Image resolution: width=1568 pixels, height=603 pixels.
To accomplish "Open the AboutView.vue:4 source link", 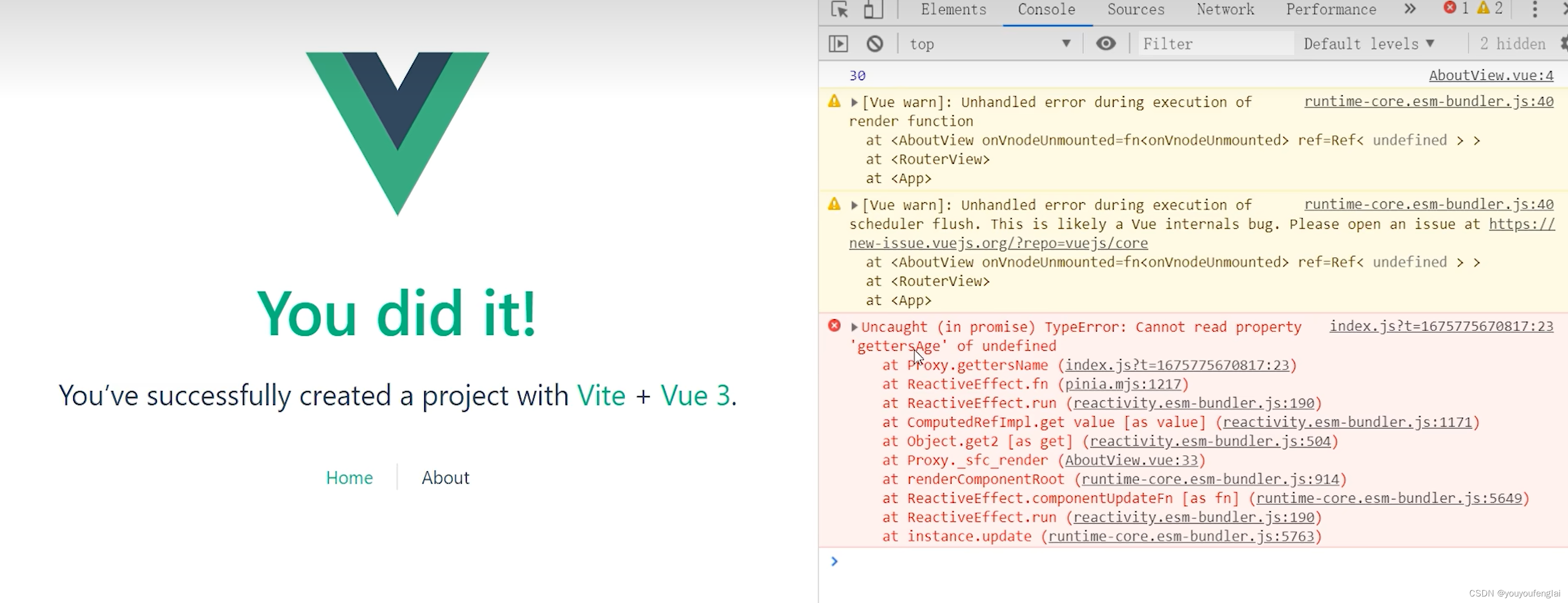I will [x=1491, y=76].
